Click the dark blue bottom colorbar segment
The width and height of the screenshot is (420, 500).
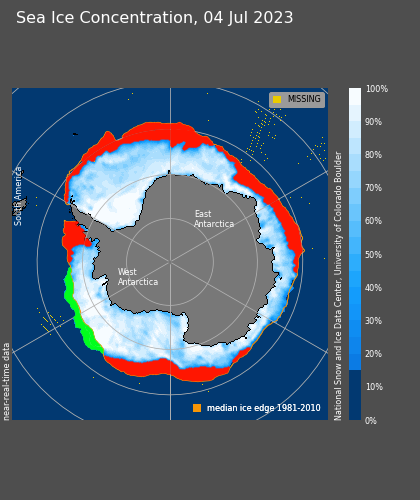pos(355,395)
